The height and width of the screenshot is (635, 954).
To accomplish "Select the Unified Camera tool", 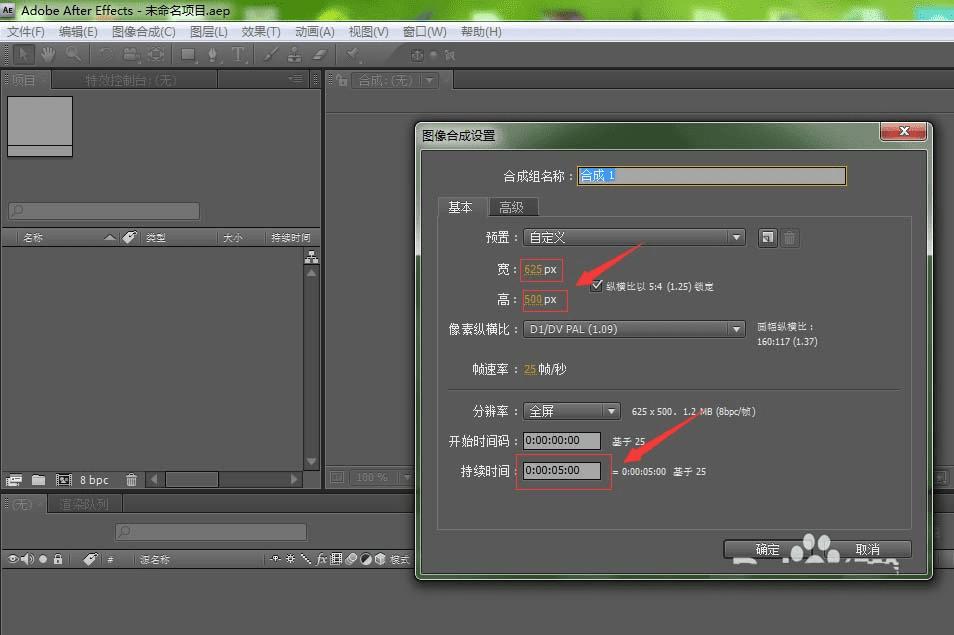I will point(130,55).
